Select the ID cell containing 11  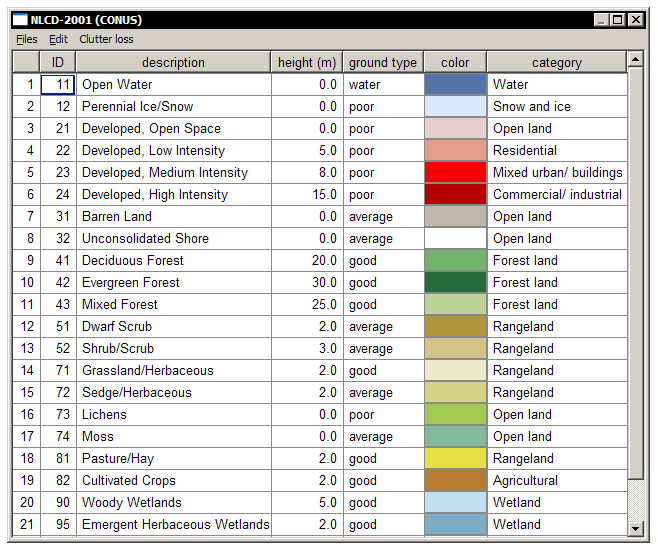tap(58, 85)
